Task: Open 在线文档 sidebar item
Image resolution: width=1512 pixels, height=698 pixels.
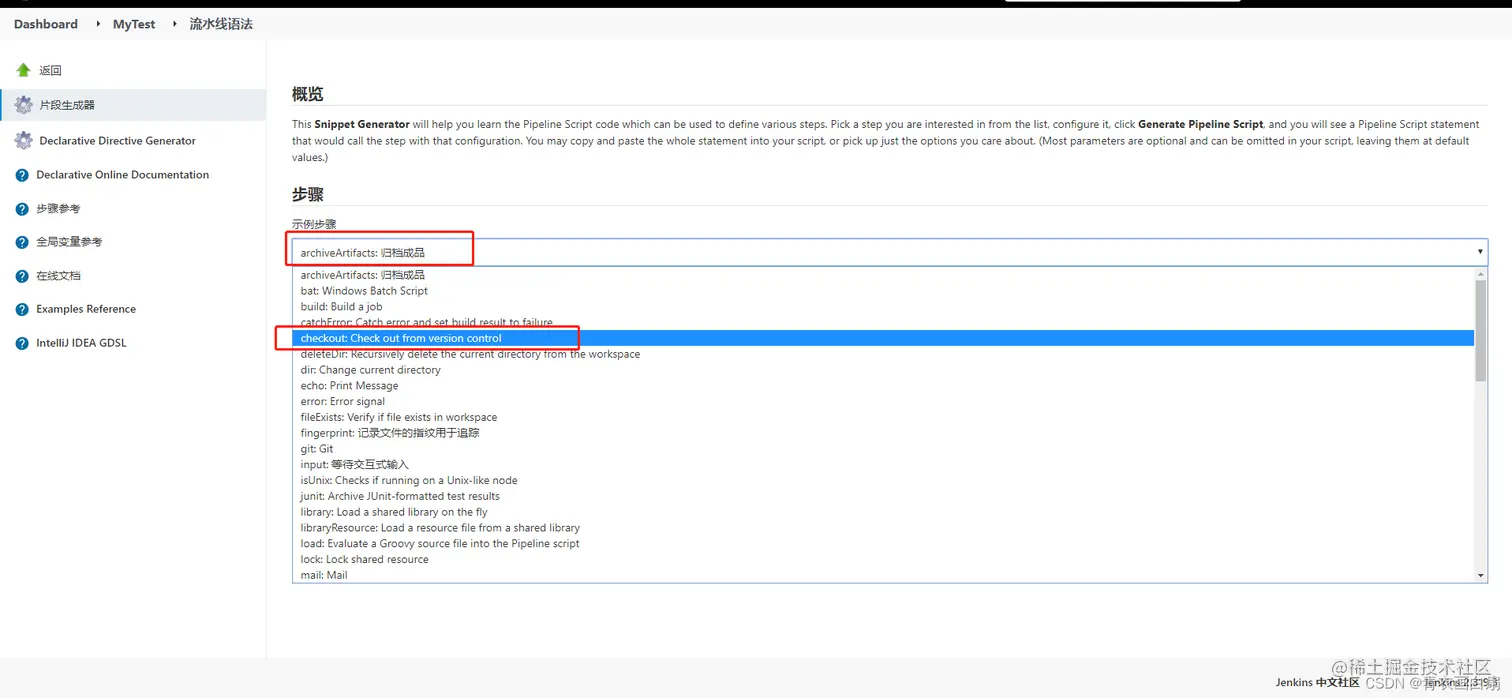Action: point(58,276)
